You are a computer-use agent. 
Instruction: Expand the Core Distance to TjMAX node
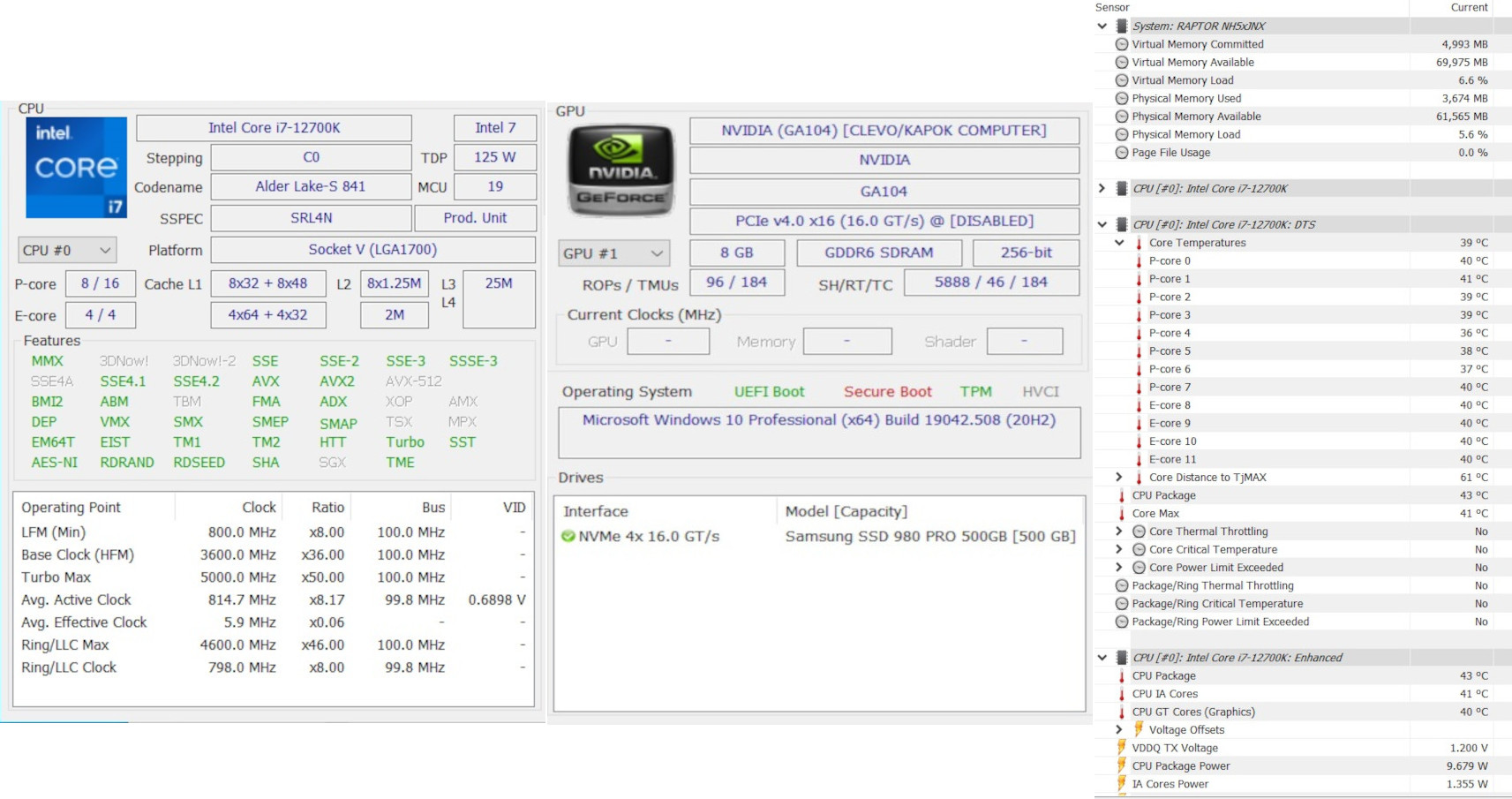[x=1119, y=478]
